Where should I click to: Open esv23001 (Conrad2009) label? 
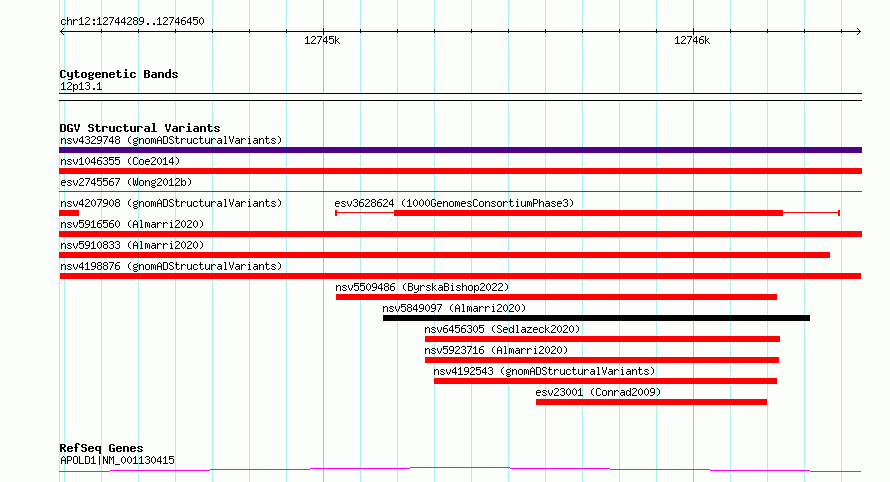pos(598,392)
